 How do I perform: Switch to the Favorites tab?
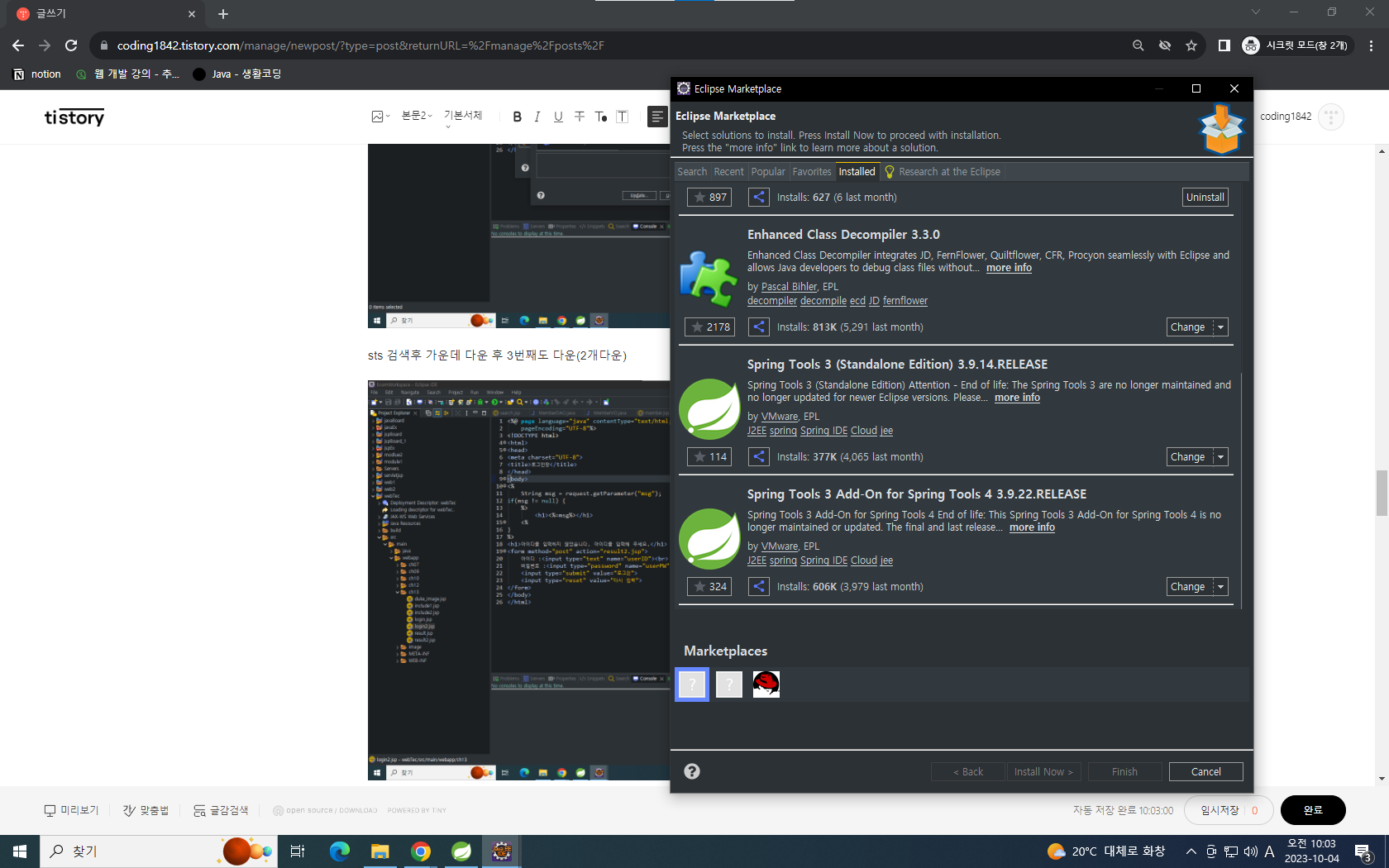point(812,172)
